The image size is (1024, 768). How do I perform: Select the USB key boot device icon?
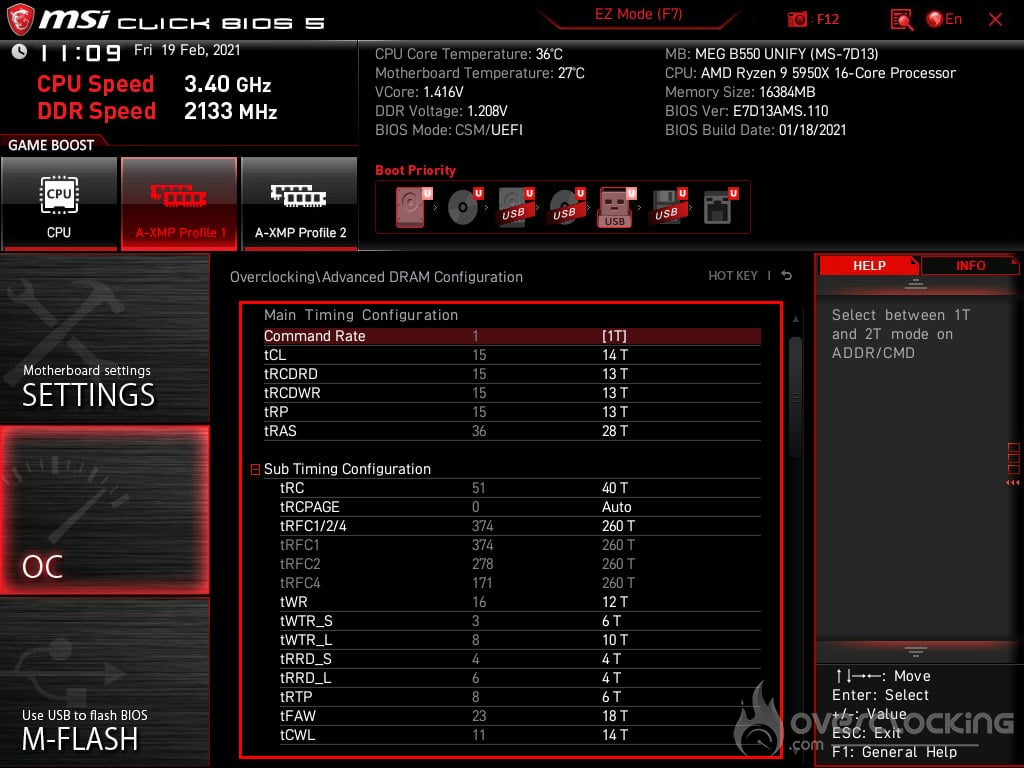(616, 207)
